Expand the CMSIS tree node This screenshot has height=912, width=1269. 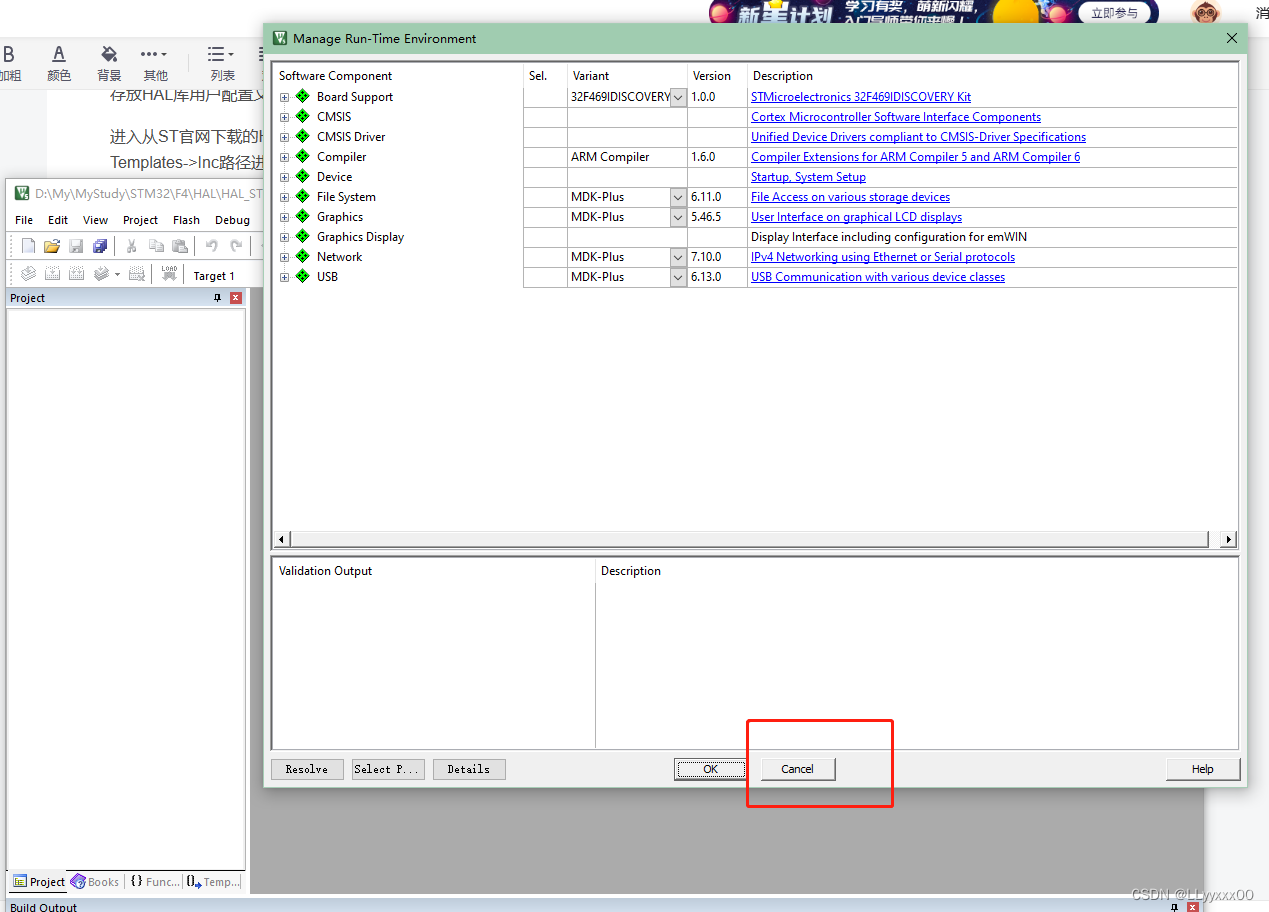[284, 117]
